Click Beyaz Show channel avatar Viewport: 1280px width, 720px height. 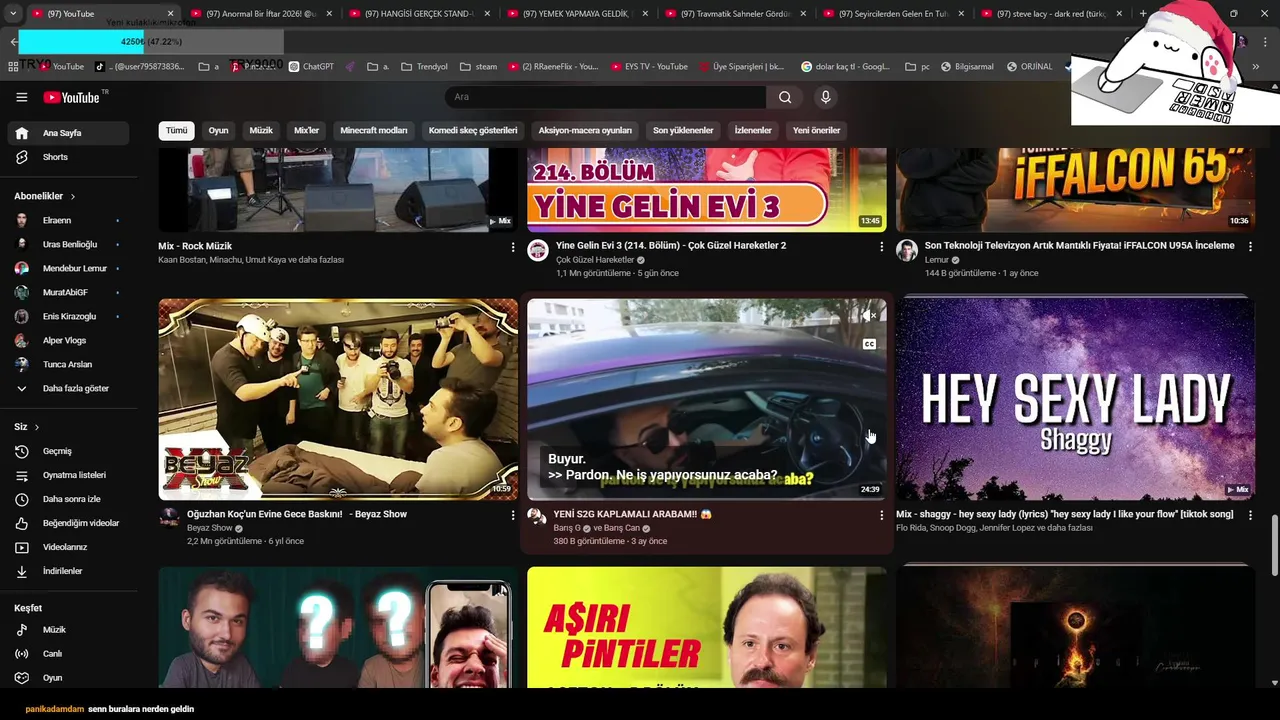[169, 518]
